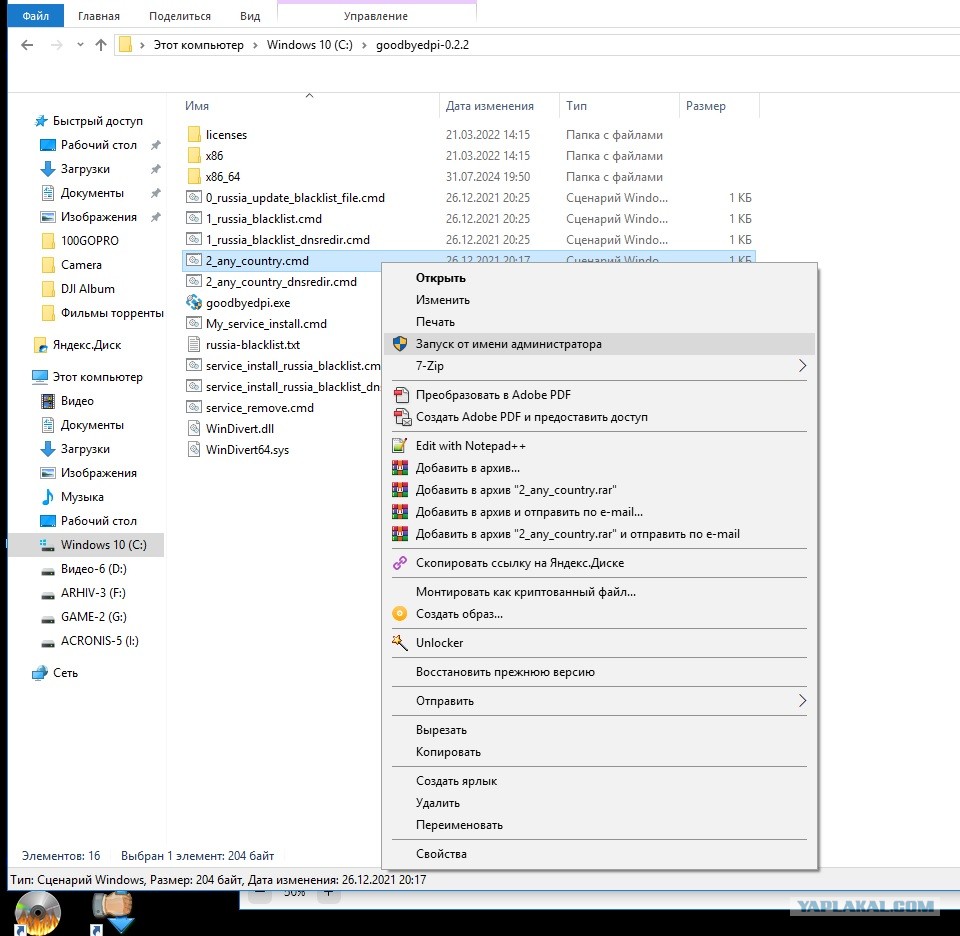960x936 pixels.
Task: Open the Файл ribbon tab
Action: point(36,16)
